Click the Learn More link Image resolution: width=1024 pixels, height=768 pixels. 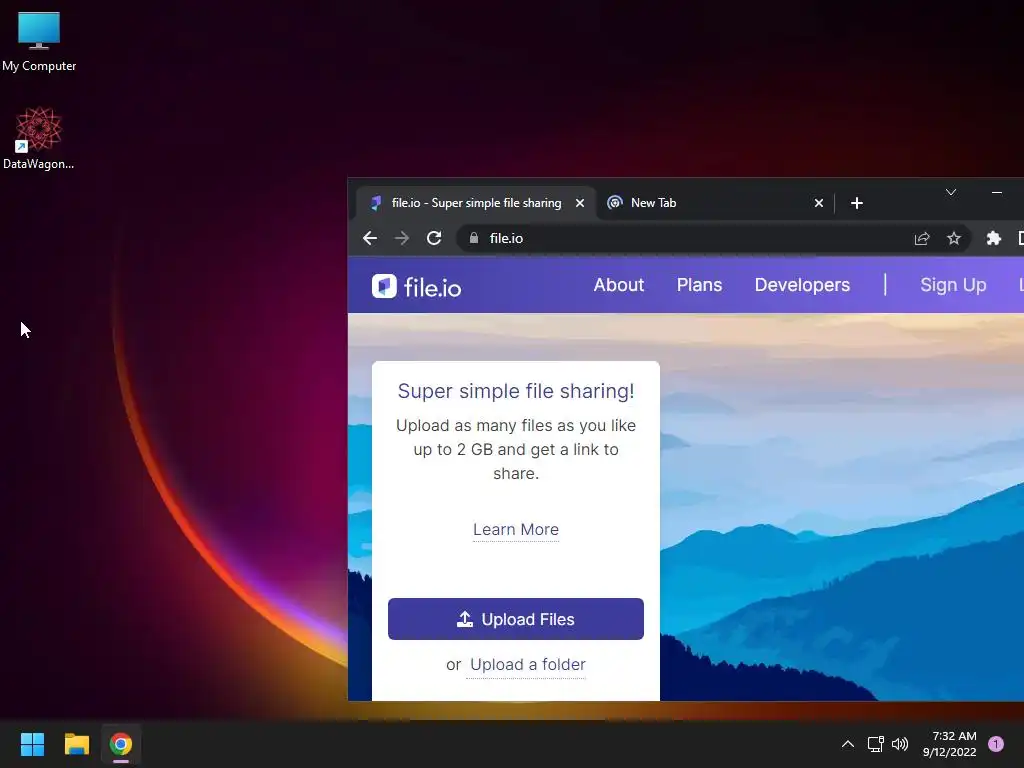click(x=516, y=530)
